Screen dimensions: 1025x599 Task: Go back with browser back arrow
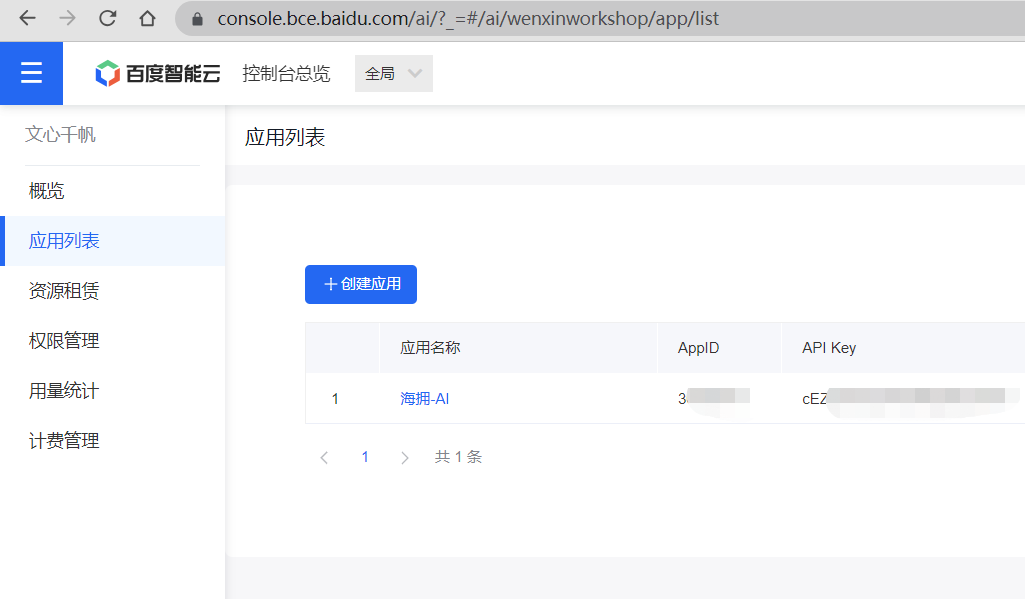(x=27, y=18)
